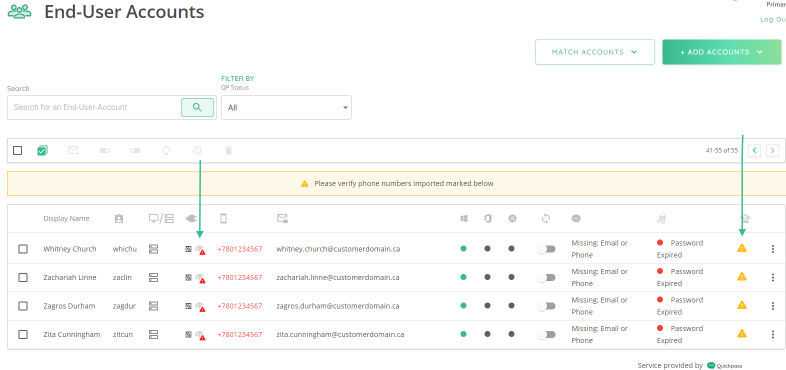The height and width of the screenshot is (370, 786).
Task: Click warning triangle for Whitney Church
Action: point(742,248)
